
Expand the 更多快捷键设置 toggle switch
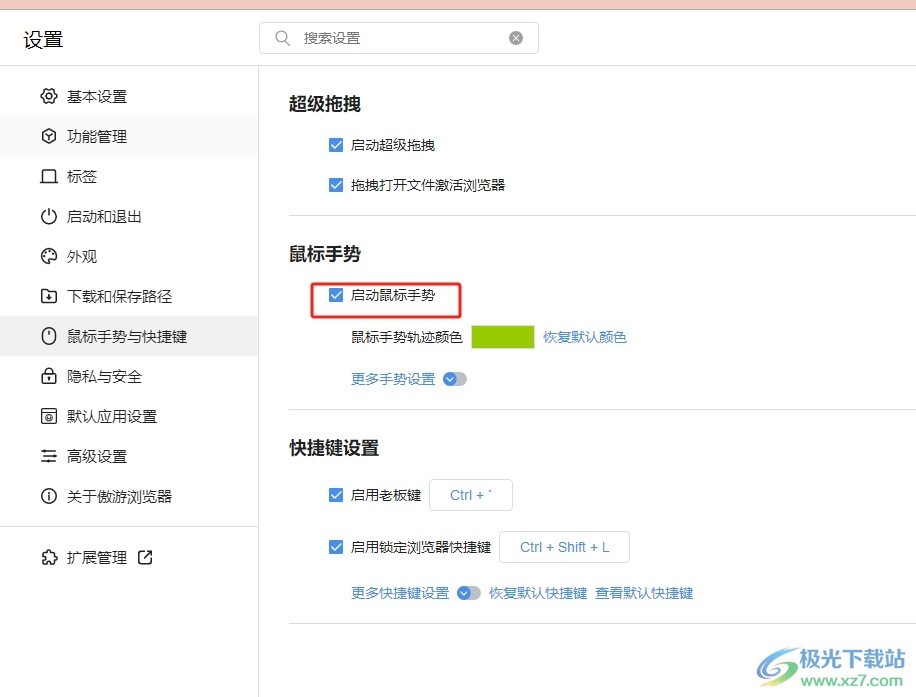[x=469, y=594]
